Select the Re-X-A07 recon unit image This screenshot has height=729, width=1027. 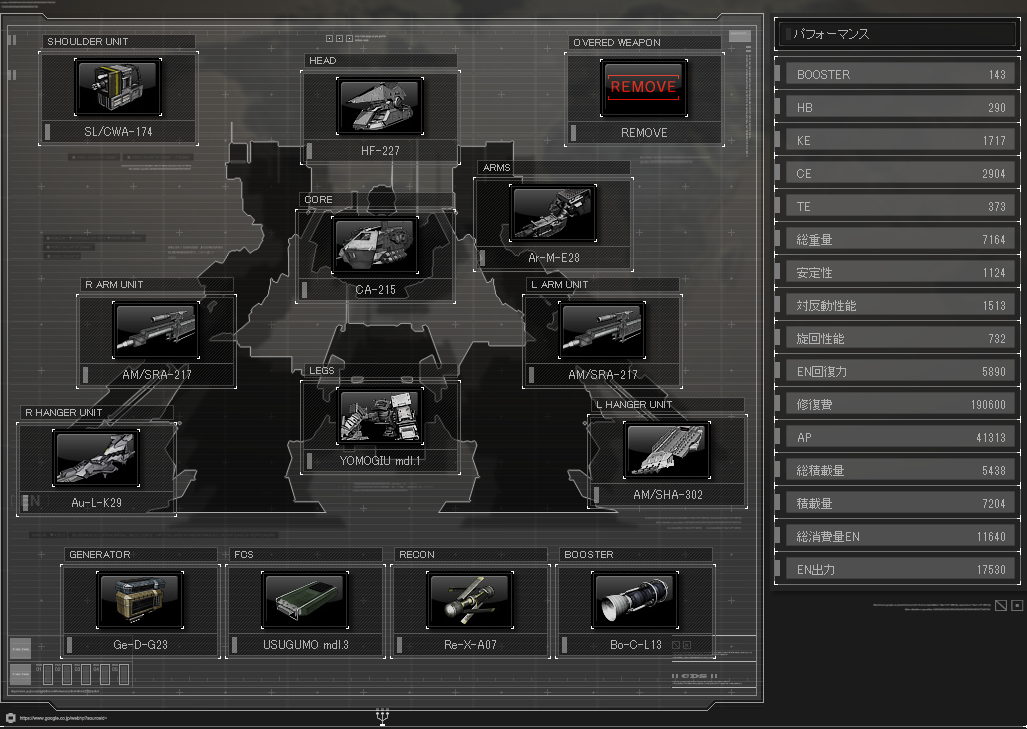[470, 600]
